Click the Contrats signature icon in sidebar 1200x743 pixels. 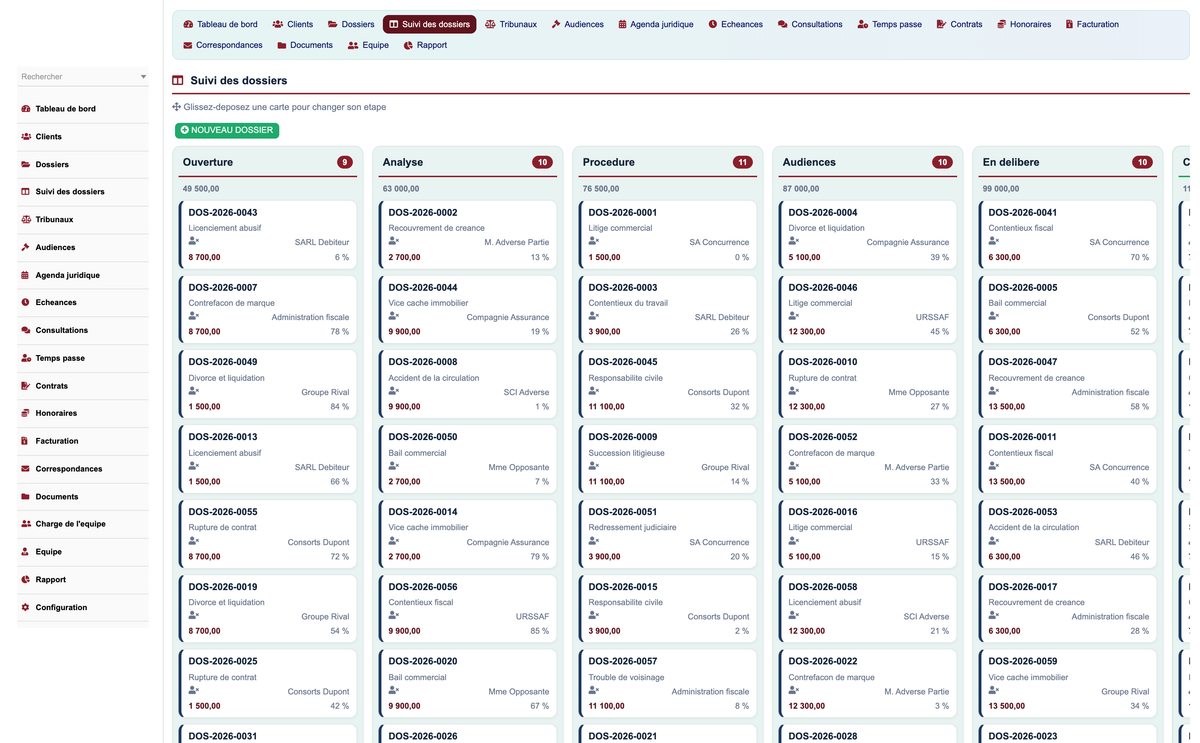click(x=26, y=385)
